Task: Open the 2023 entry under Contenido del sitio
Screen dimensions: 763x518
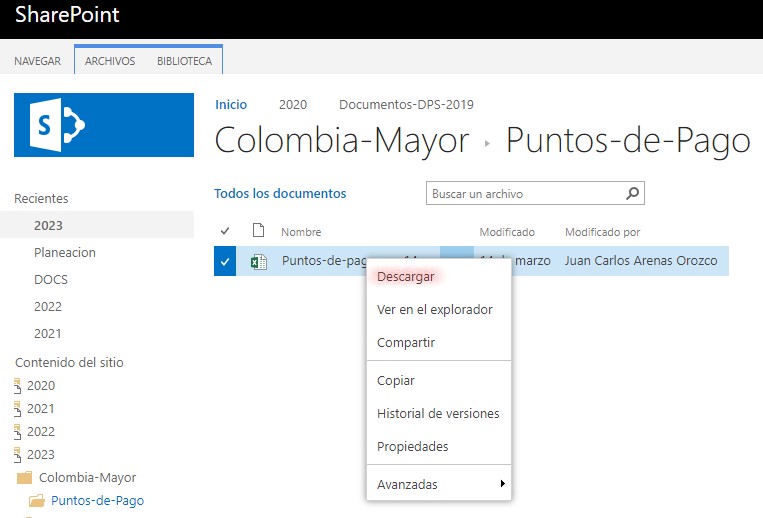Action: (41, 454)
